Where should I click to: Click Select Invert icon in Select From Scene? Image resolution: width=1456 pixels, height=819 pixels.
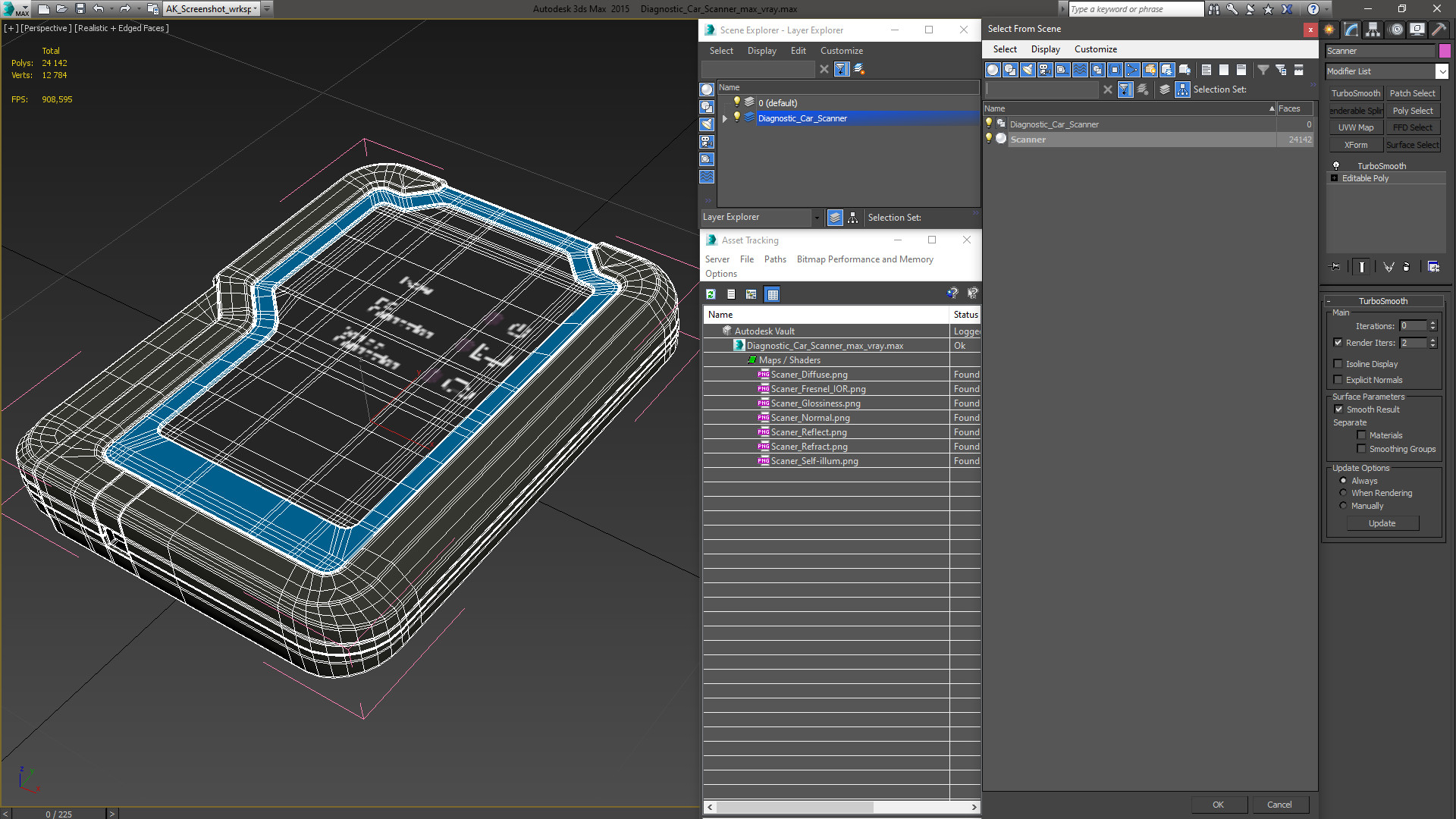(x=1241, y=70)
